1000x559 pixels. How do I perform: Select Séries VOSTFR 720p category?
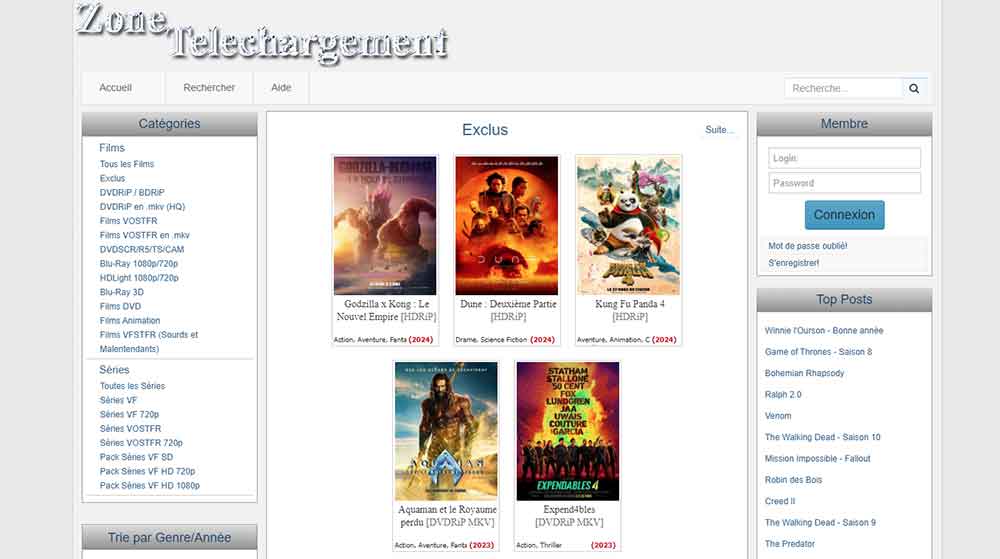point(141,443)
